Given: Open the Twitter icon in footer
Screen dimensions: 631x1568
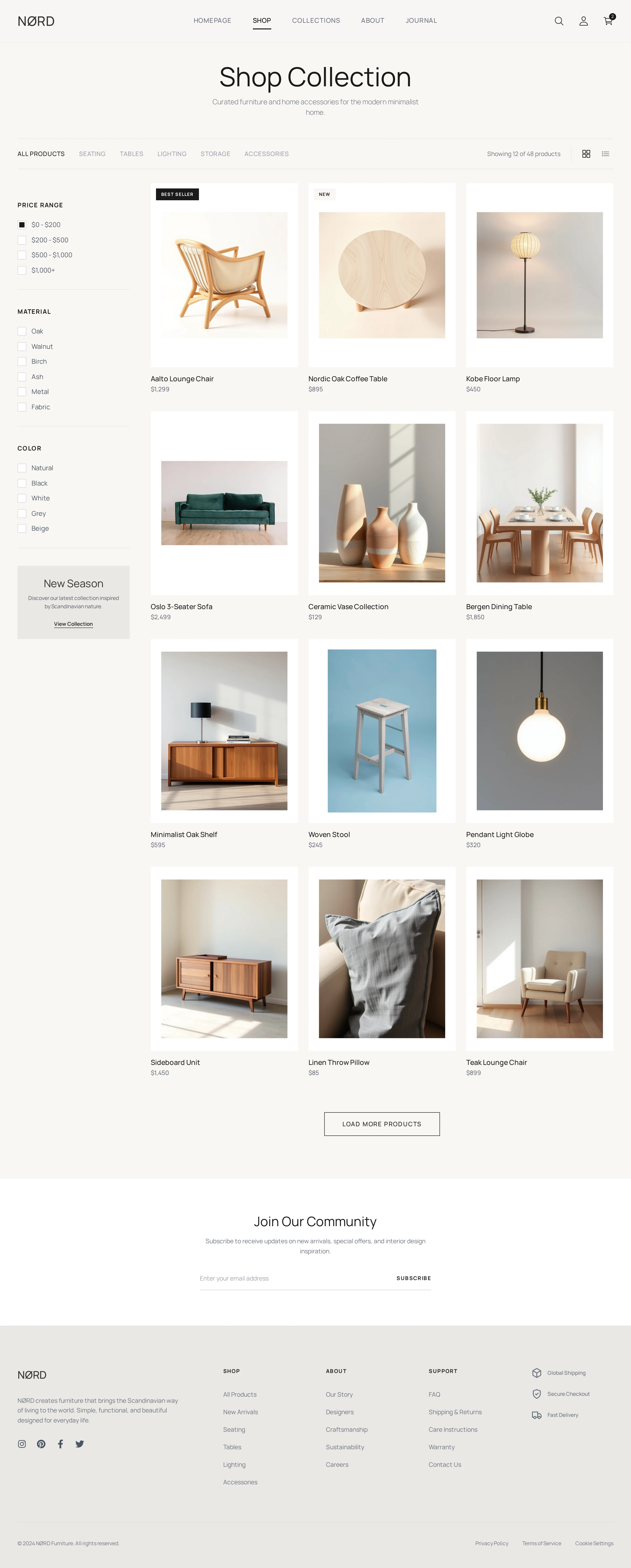Looking at the screenshot, I should [80, 1444].
